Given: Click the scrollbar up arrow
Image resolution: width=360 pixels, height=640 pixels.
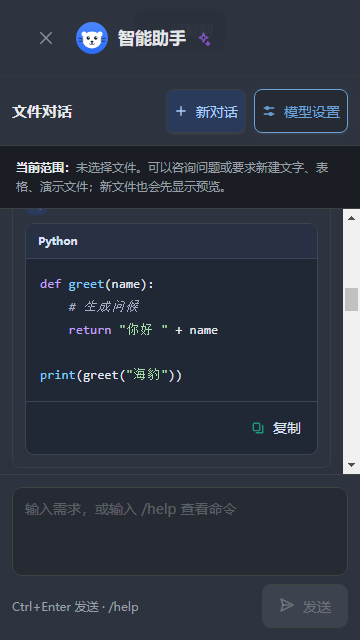Looking at the screenshot, I should coord(351,218).
